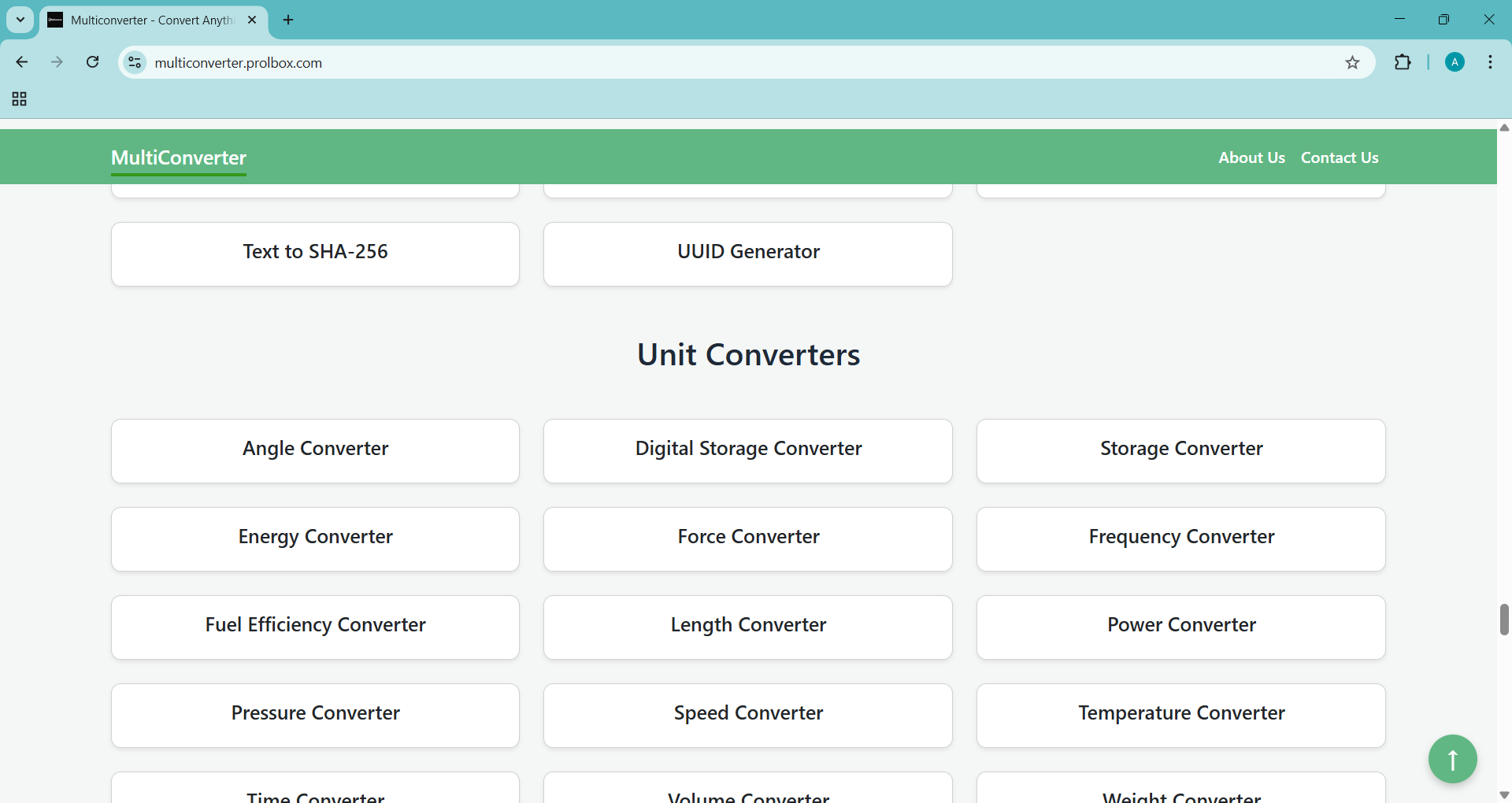Click the green scroll-to-top arrow button
The height and width of the screenshot is (803, 1512).
coord(1452,758)
